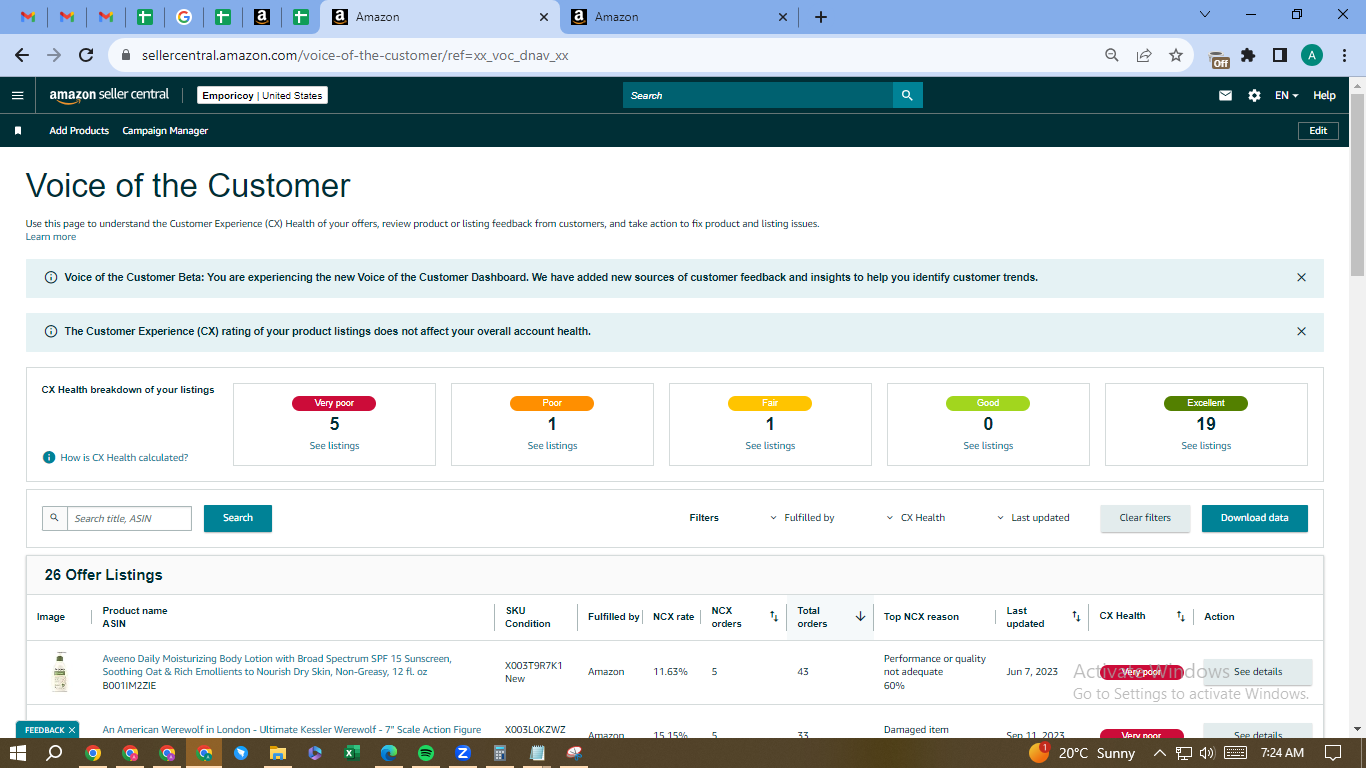
Task: Click the Download data button
Action: tap(1254, 518)
